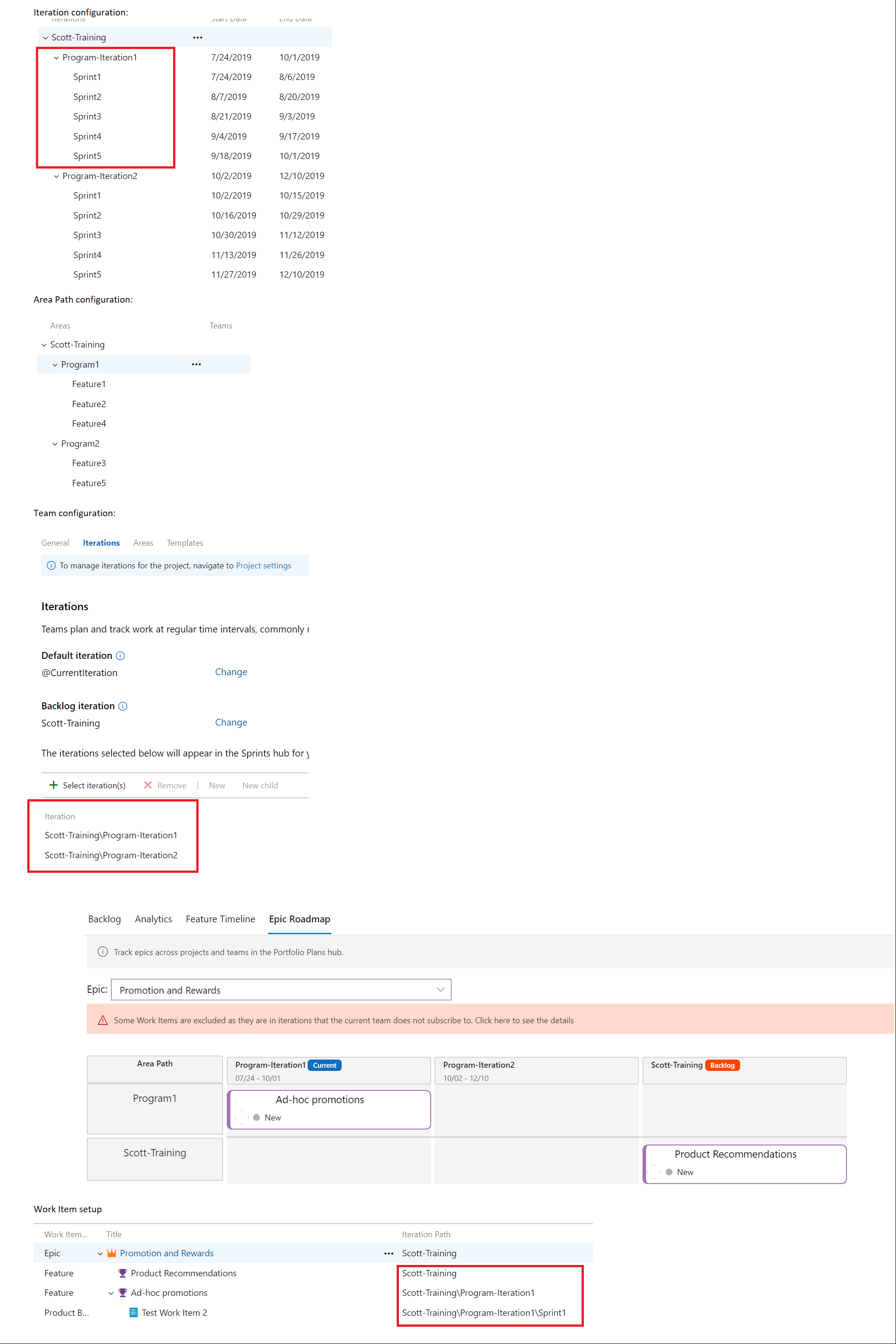Click the warning triangle in excluded items banner
The height and width of the screenshot is (1344, 896).
pos(103,1020)
